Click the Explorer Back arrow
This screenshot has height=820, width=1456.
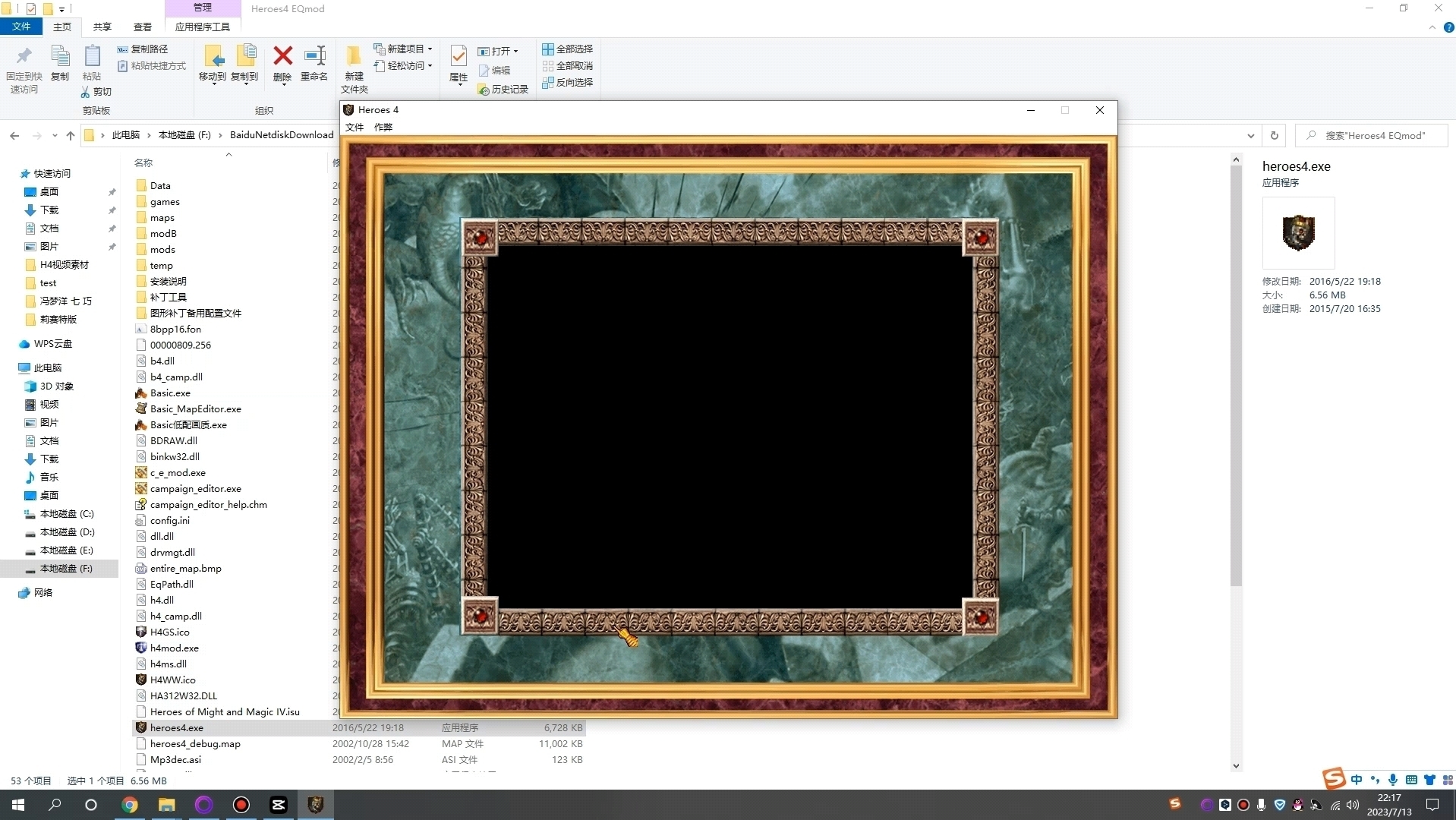pyautogui.click(x=14, y=135)
